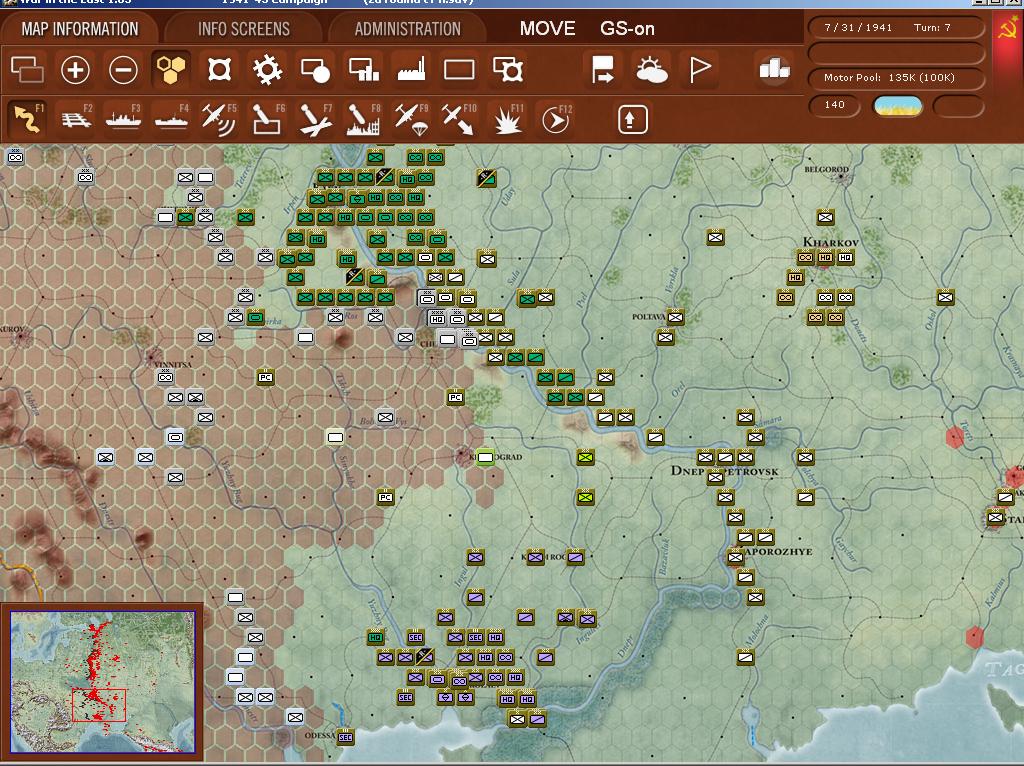
Task: Click the Zaporozhye city label
Action: pyautogui.click(x=778, y=551)
